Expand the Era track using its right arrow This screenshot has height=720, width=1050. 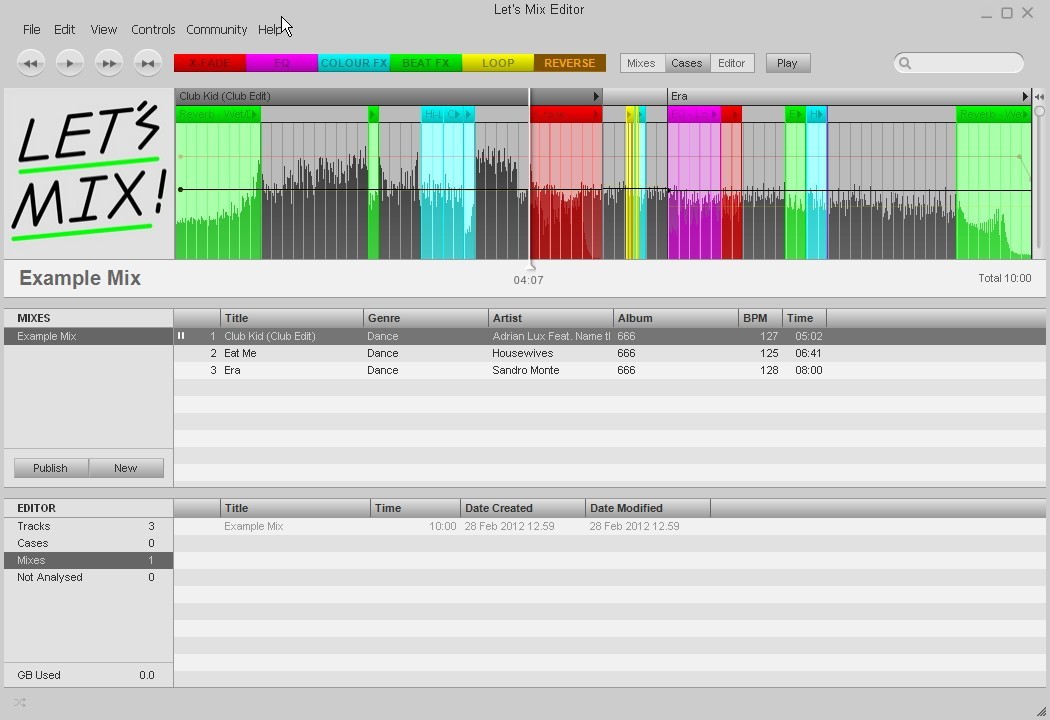(x=1023, y=96)
